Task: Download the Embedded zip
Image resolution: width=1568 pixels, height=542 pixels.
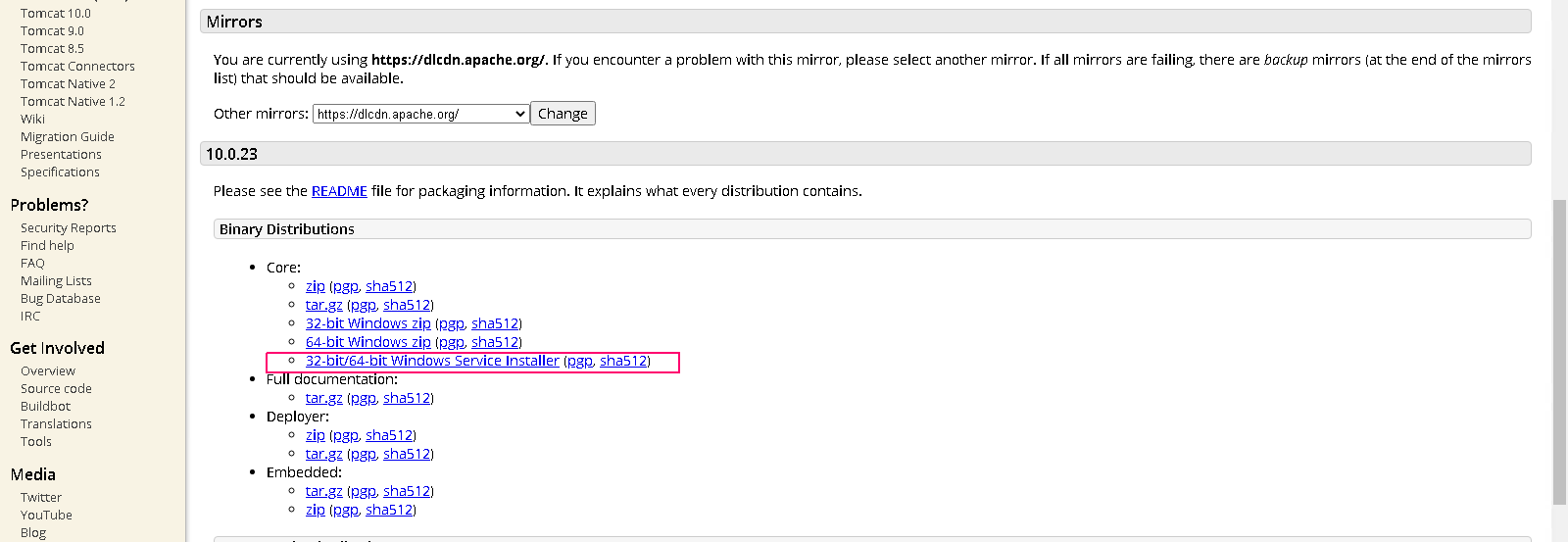Action: click(x=315, y=510)
